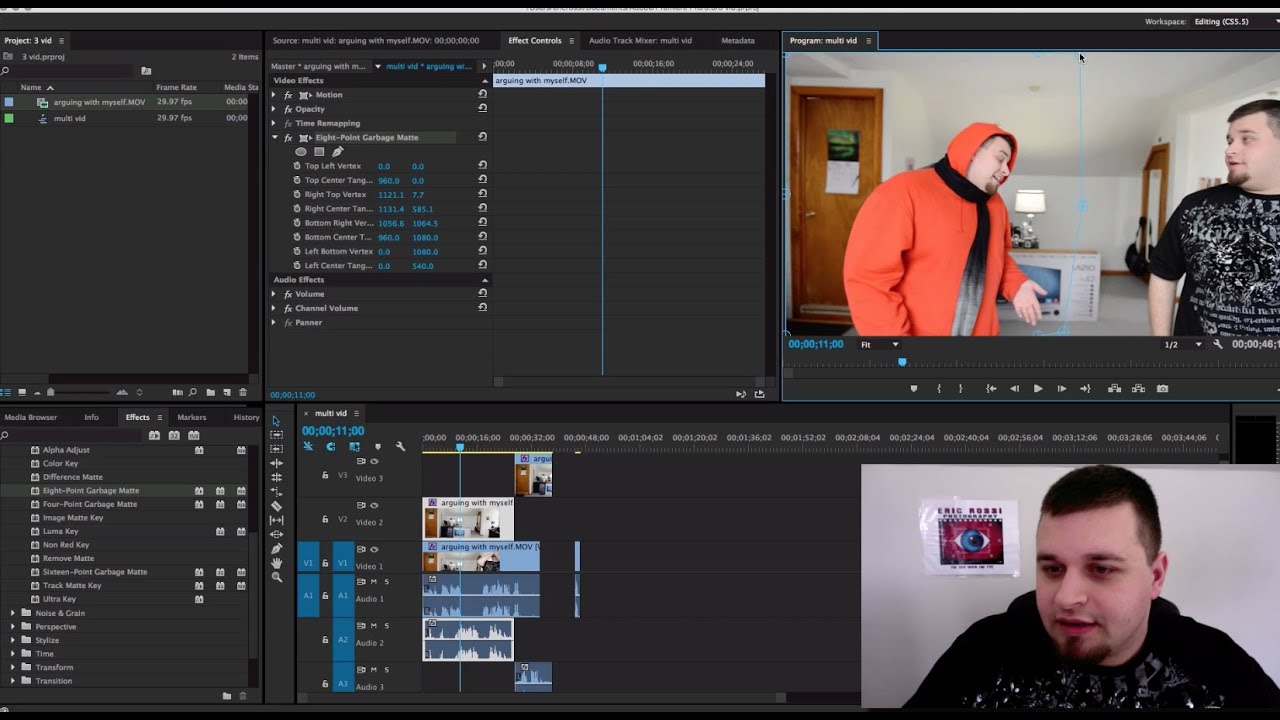Mute the Audio 1 track
Screen dimensions: 1280x720
click(x=374, y=581)
